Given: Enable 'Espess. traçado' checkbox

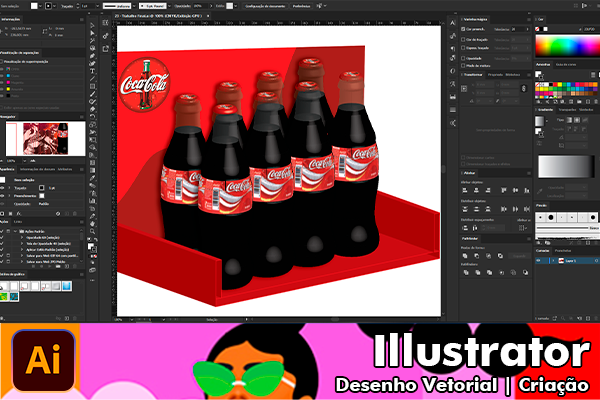Looking at the screenshot, I should coord(463,48).
